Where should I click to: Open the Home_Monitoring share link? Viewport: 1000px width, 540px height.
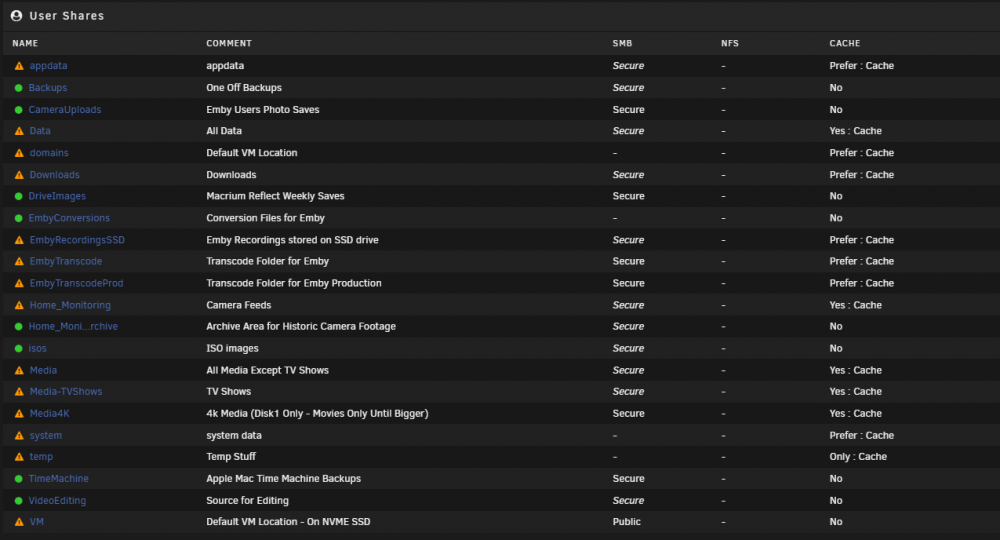(x=70, y=305)
